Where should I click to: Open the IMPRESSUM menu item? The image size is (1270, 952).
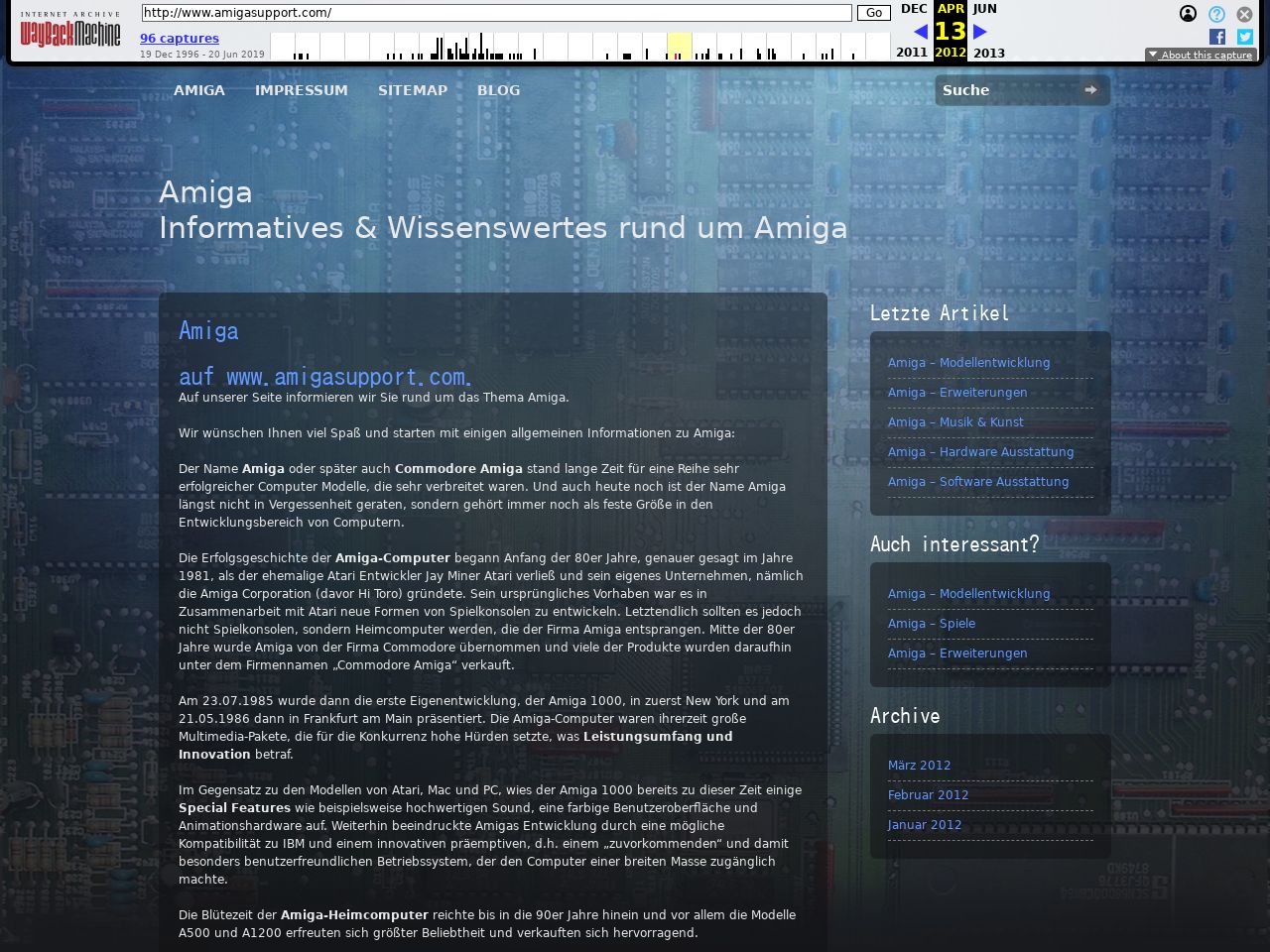(x=302, y=90)
